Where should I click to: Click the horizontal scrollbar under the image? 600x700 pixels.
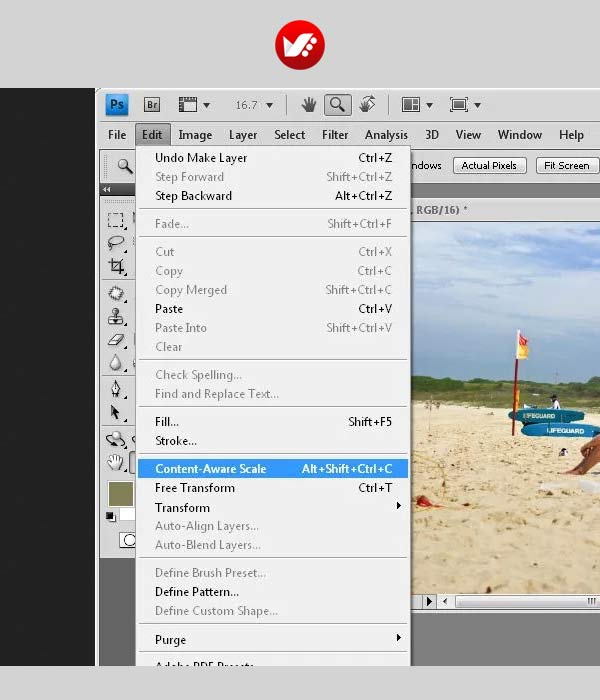527,601
